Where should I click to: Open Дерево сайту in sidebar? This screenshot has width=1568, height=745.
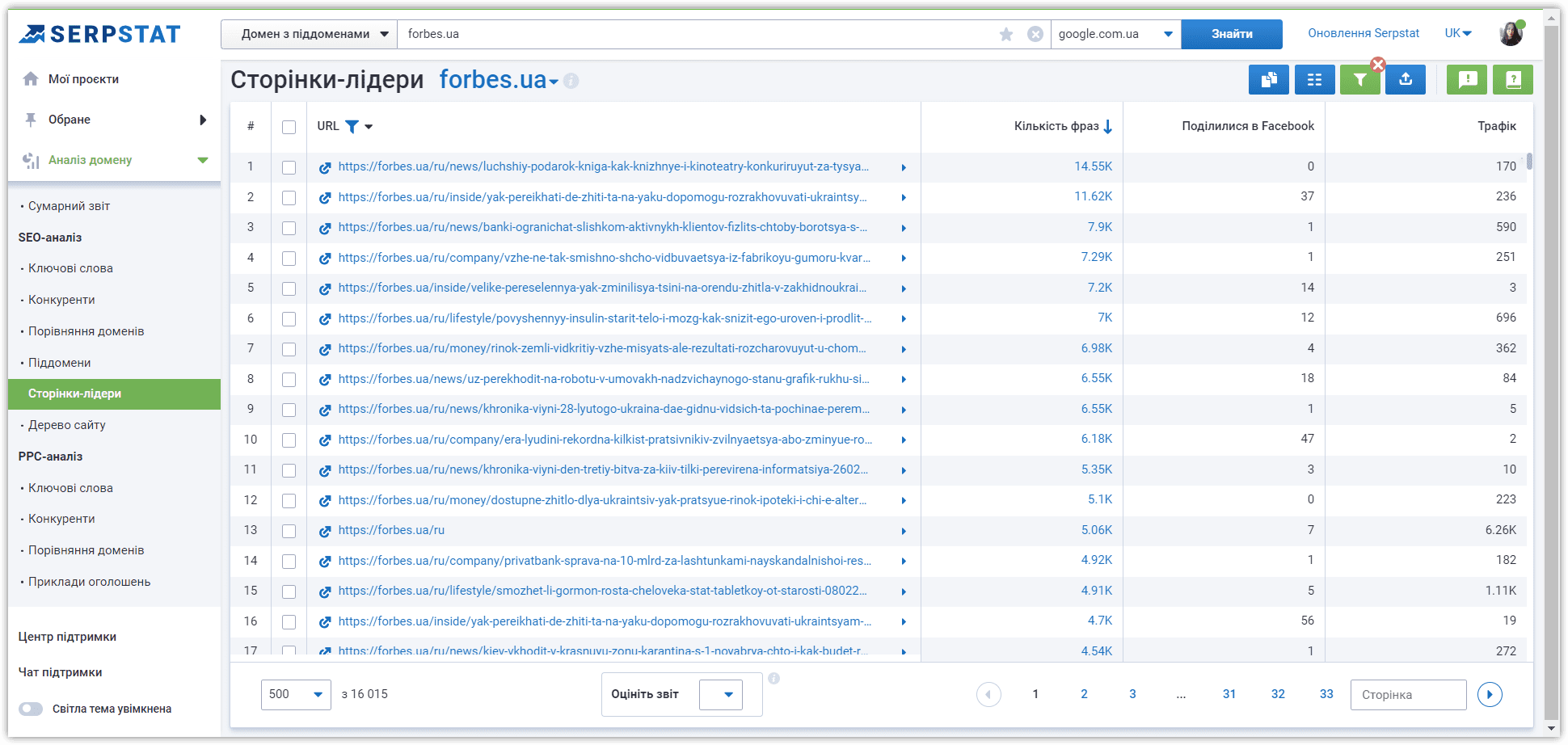(x=67, y=425)
